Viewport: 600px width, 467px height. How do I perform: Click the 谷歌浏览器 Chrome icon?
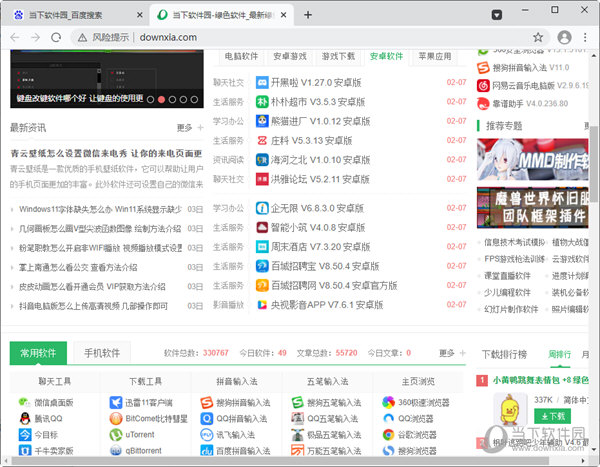tap(388, 434)
